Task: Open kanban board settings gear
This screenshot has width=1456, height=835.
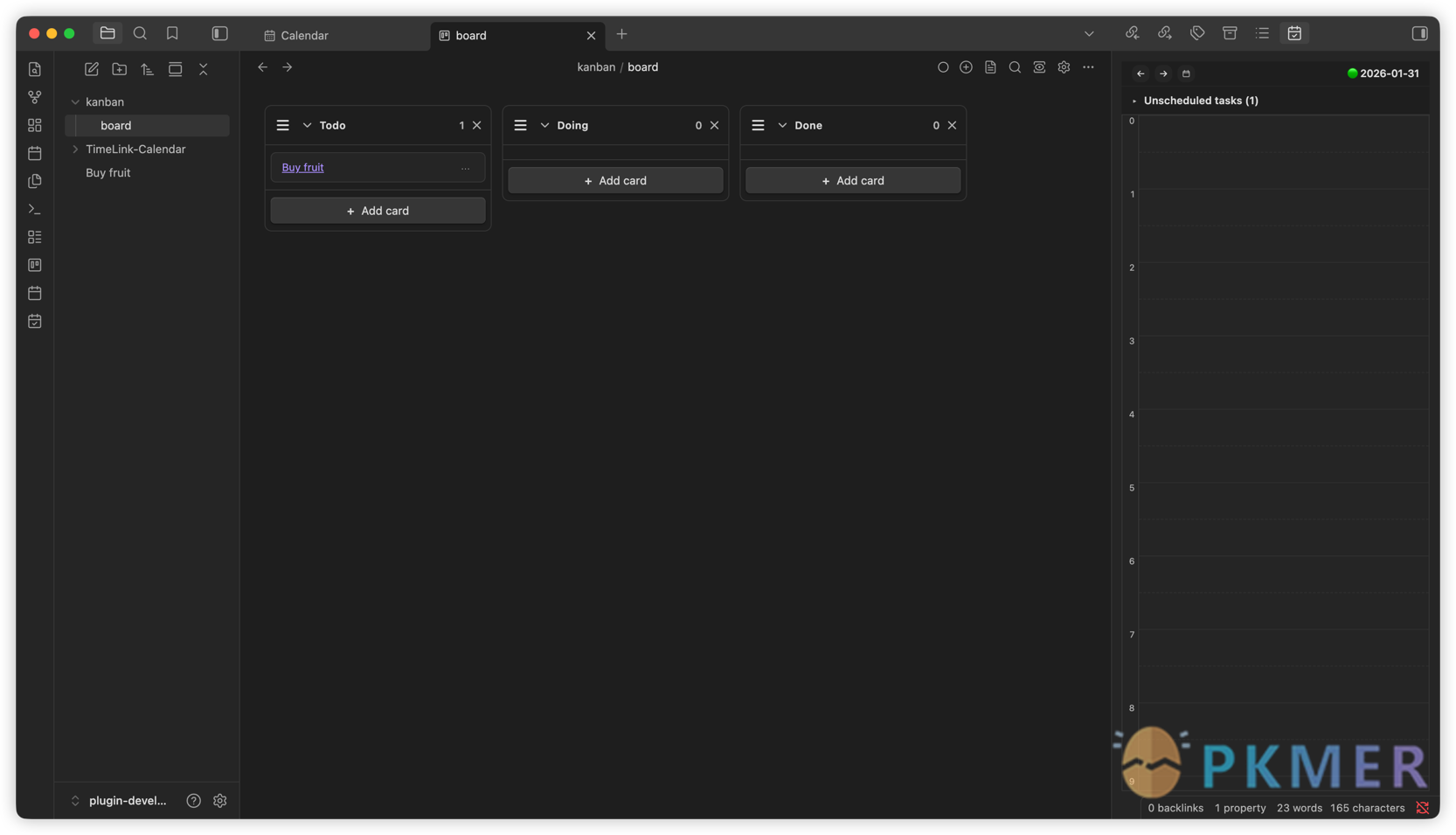Action: pos(1064,67)
